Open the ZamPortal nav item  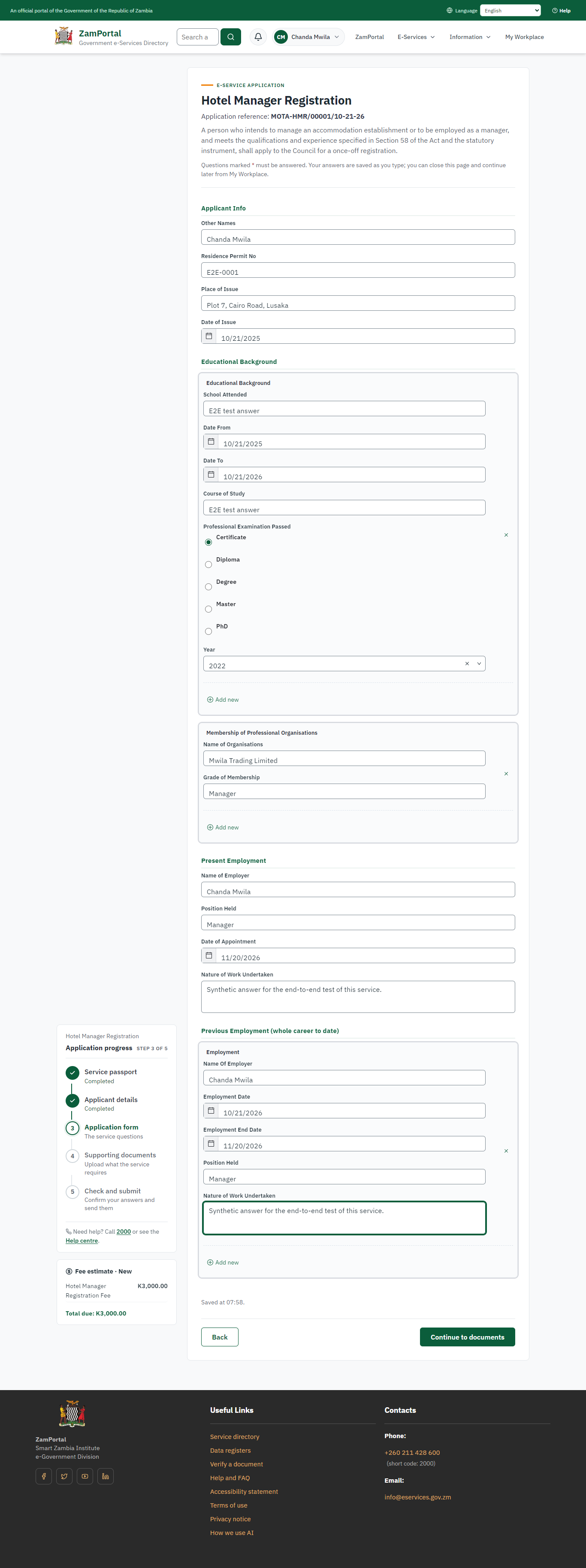tap(370, 37)
